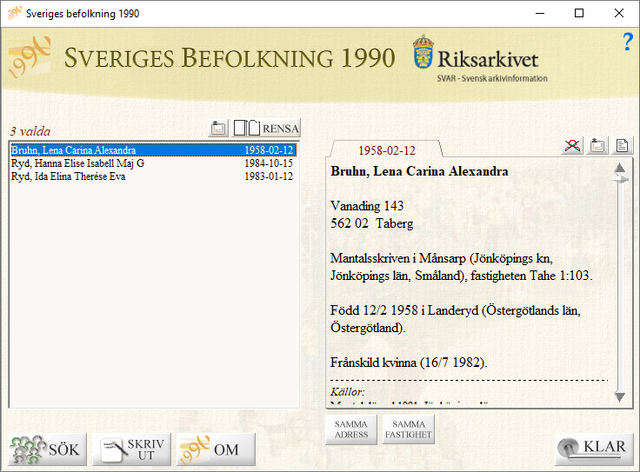Click the 1958-02-12 tab header
This screenshot has width=640, height=472.
[x=387, y=150]
